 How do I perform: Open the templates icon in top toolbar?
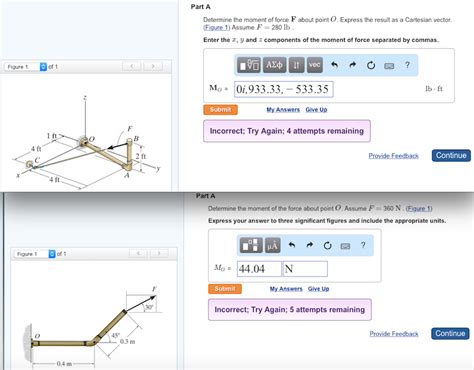tap(249, 65)
